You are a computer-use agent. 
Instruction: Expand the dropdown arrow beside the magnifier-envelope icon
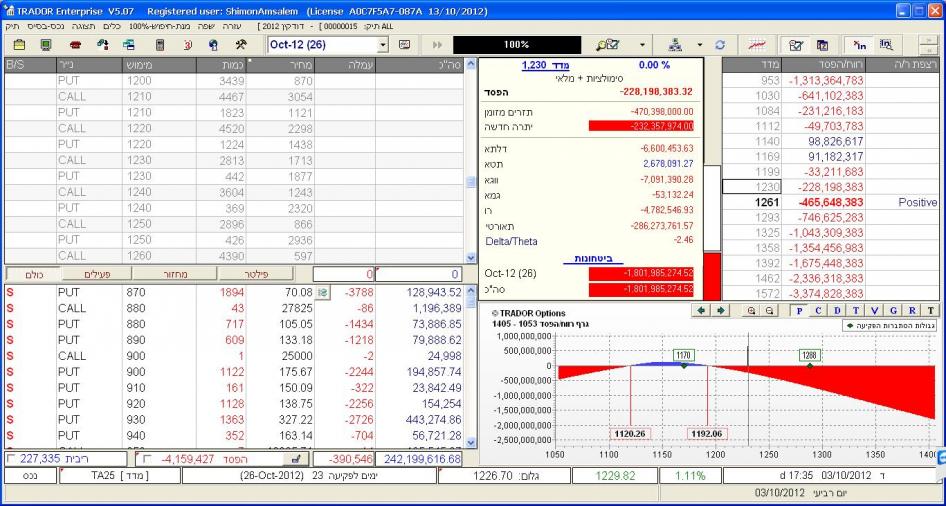[642, 45]
